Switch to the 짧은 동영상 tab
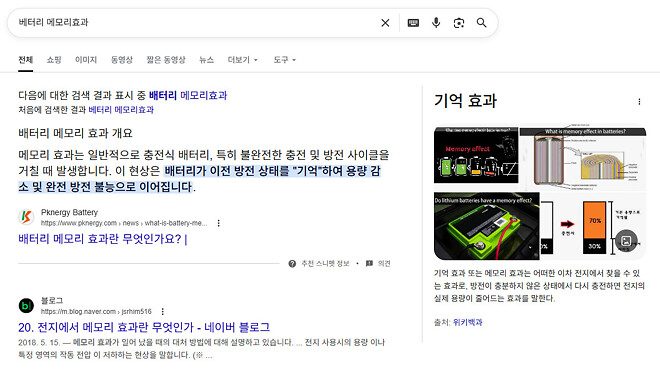 [x=166, y=60]
